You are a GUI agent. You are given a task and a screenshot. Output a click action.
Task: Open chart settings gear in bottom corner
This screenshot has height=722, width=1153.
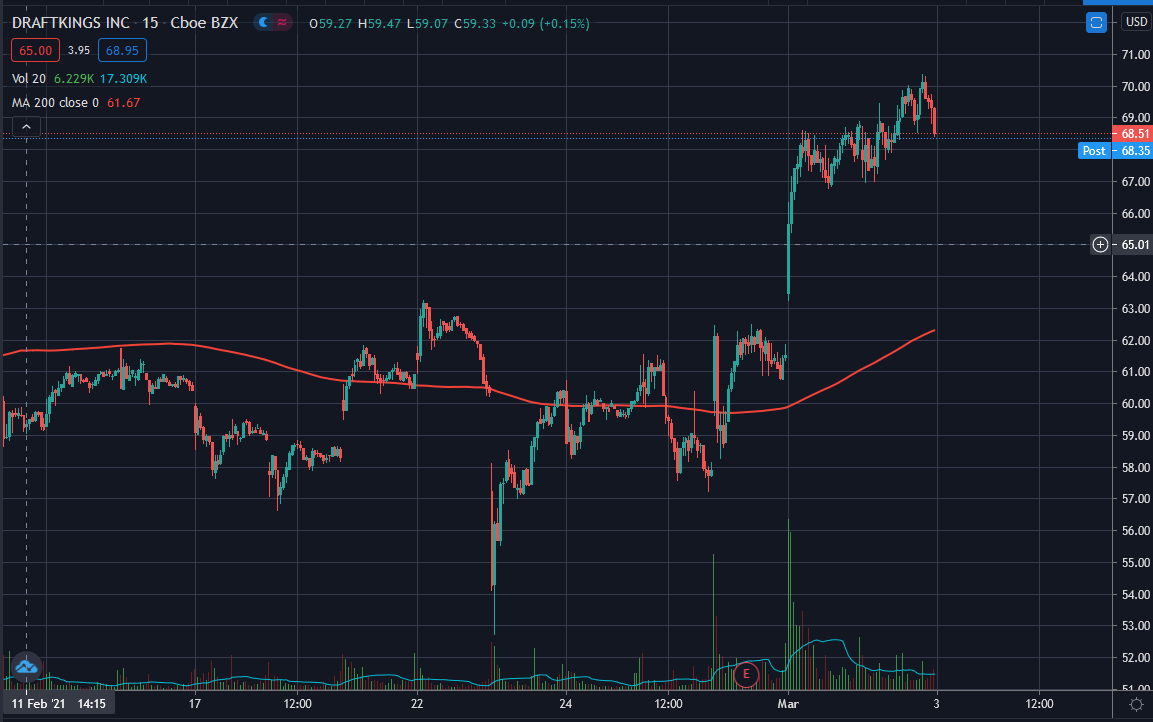coord(1135,704)
